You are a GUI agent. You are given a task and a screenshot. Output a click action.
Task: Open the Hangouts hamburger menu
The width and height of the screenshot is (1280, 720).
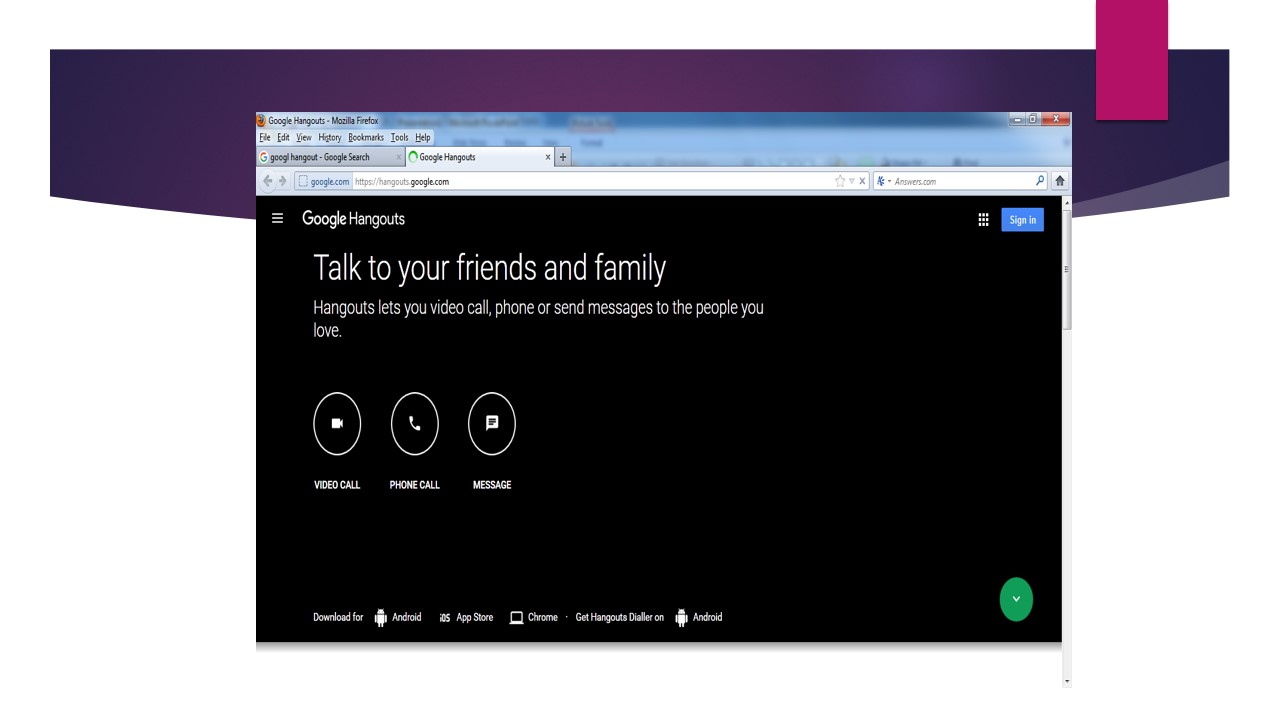tap(277, 220)
